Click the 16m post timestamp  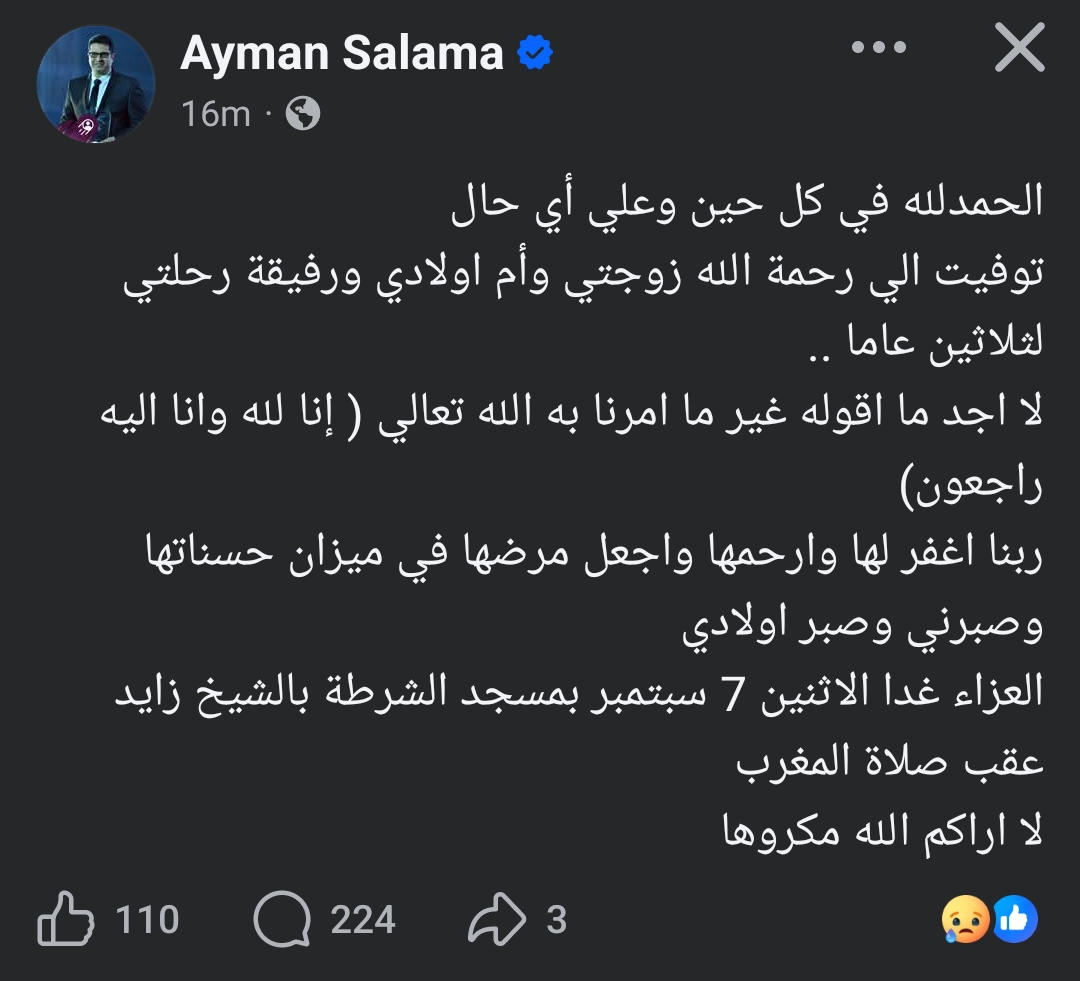tap(216, 114)
